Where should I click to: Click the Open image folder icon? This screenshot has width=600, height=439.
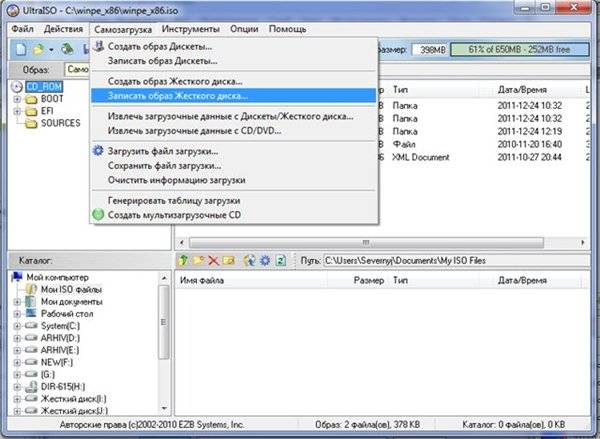click(x=38, y=49)
